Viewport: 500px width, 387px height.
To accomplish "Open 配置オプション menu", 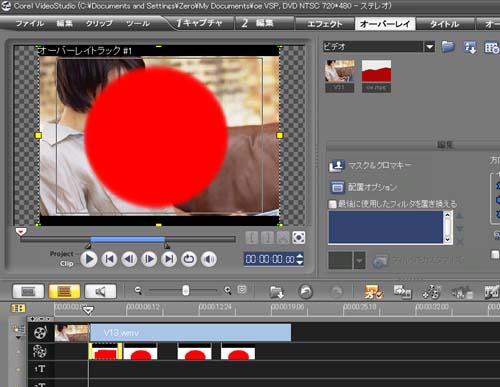I will [363, 187].
